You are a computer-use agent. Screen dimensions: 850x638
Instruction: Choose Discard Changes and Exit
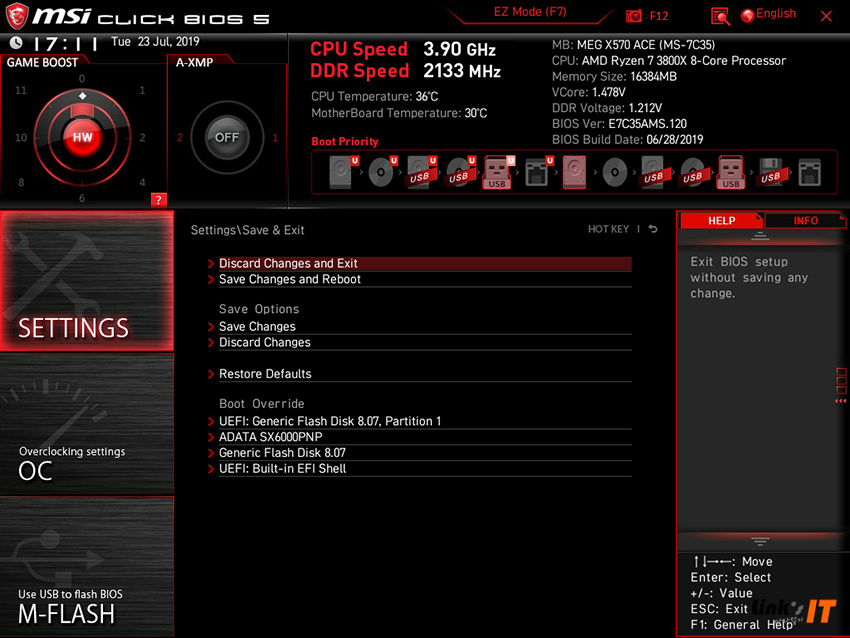pos(425,263)
